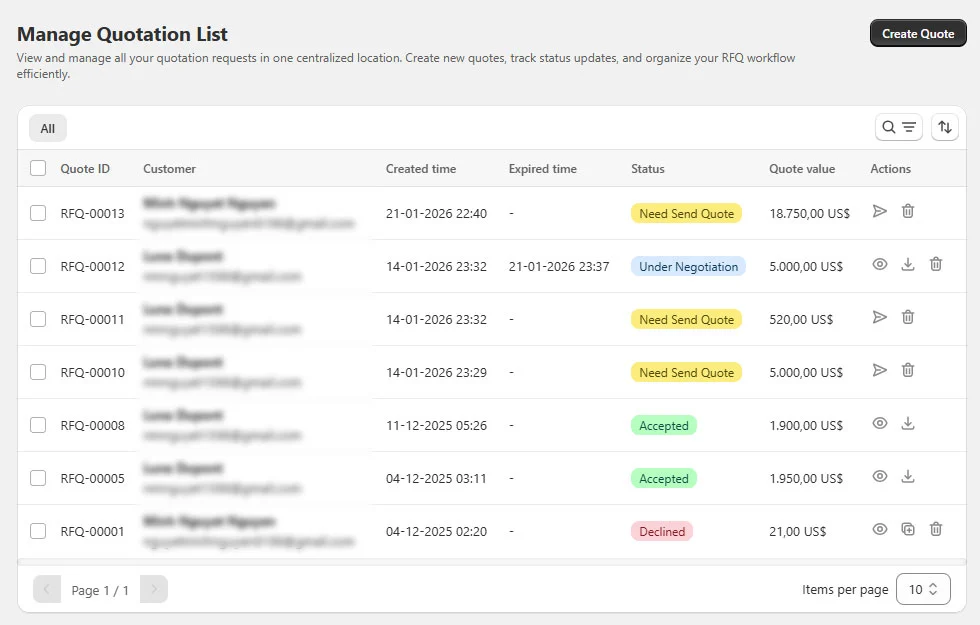This screenshot has height=625, width=980.
Task: Send the quote for RFQ-00010
Action: coord(880,370)
